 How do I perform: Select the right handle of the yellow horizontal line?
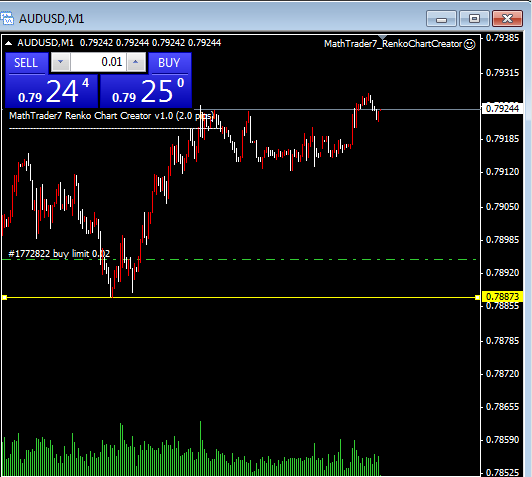tap(477, 298)
